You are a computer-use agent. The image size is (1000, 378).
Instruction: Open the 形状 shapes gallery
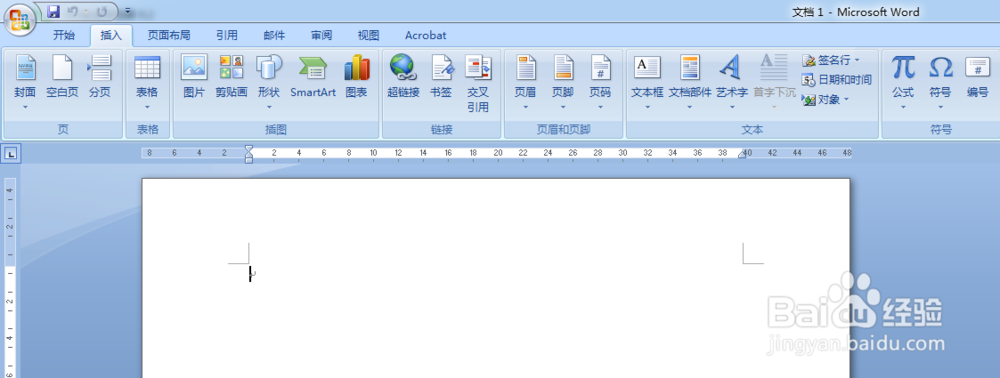pyautogui.click(x=269, y=83)
